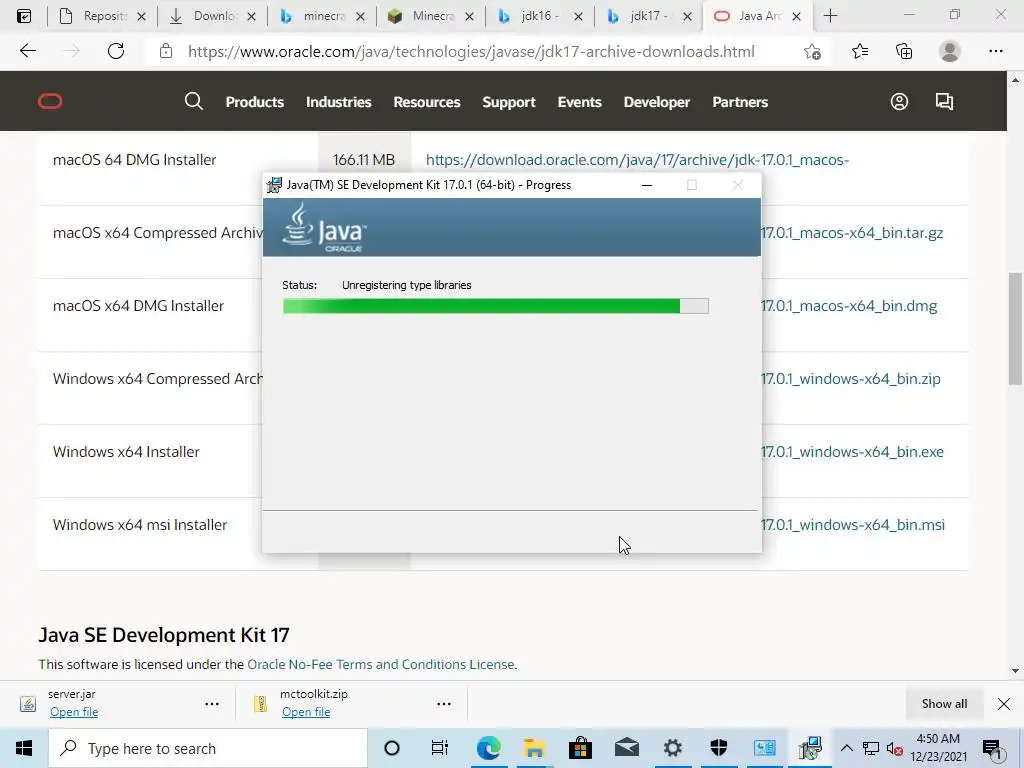This screenshot has height=768, width=1024.
Task: Open the Oracle account profile icon
Action: point(899,101)
